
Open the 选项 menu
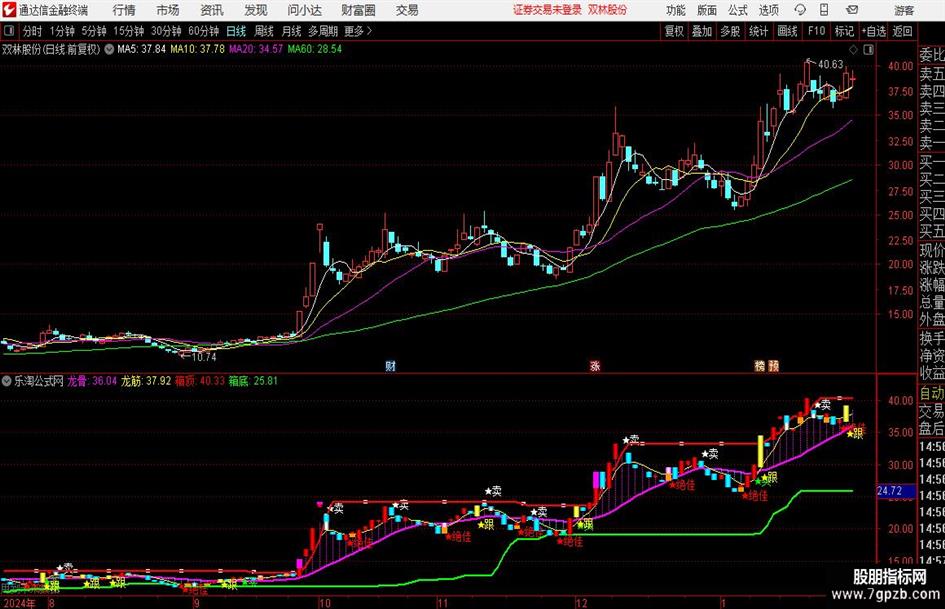click(x=768, y=10)
